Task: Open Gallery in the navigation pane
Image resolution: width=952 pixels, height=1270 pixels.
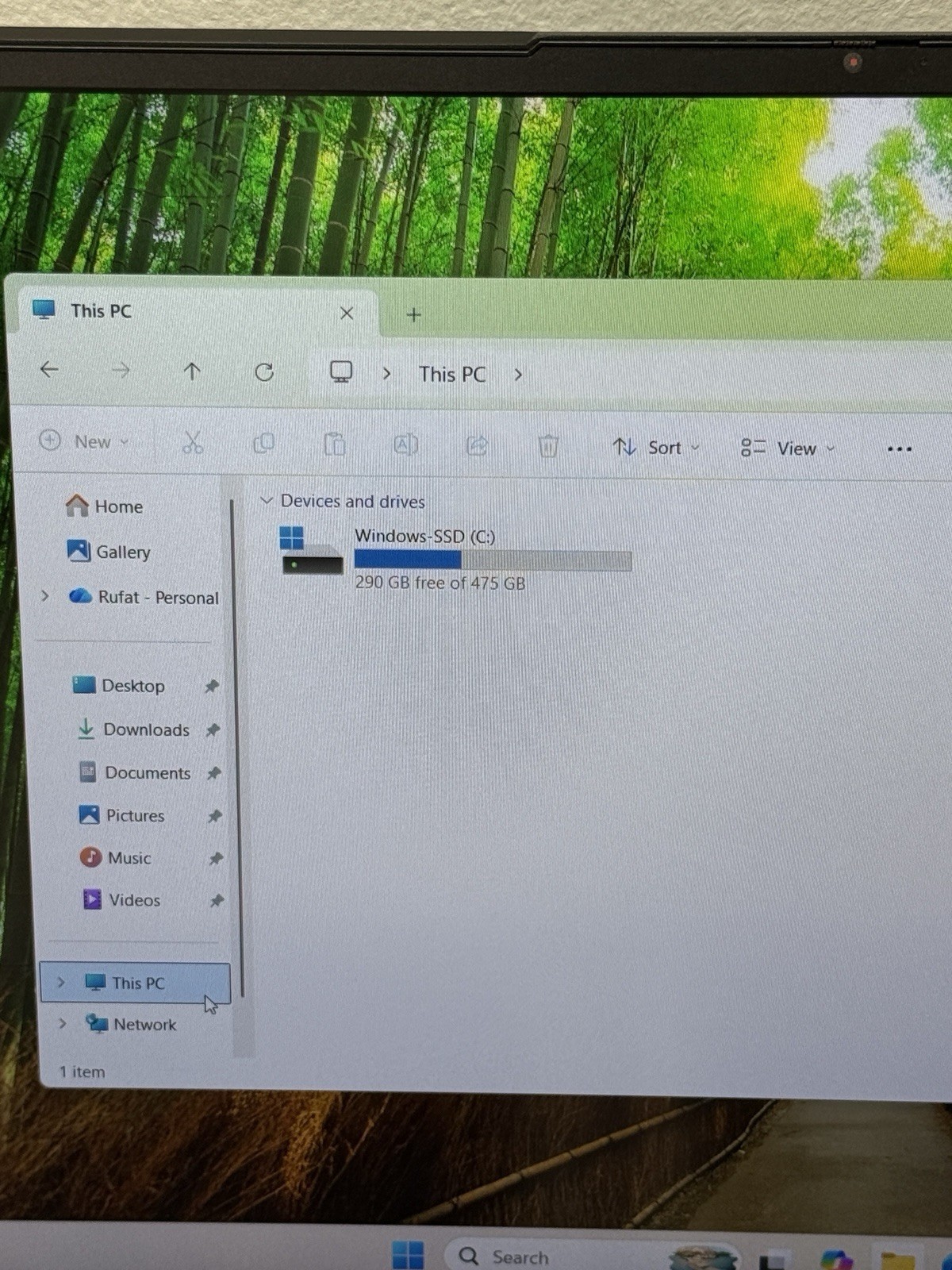Action: click(x=109, y=551)
